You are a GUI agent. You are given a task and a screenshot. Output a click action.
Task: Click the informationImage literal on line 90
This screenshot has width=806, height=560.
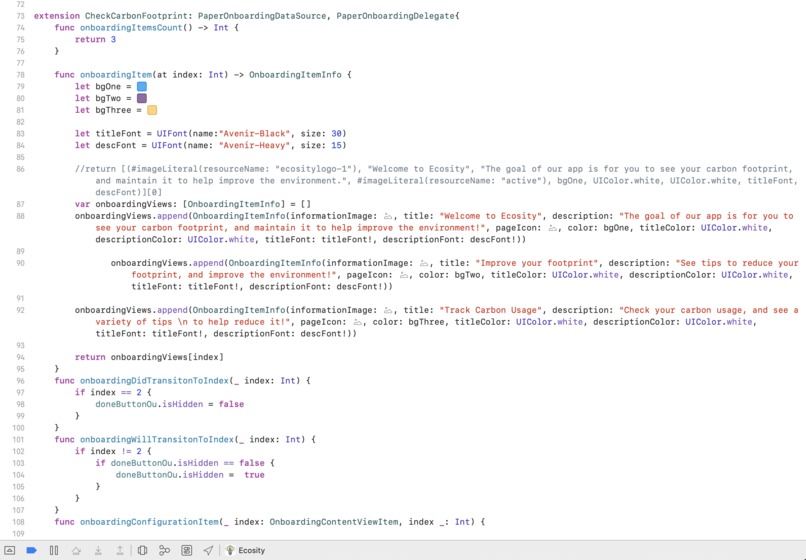click(x=424, y=263)
